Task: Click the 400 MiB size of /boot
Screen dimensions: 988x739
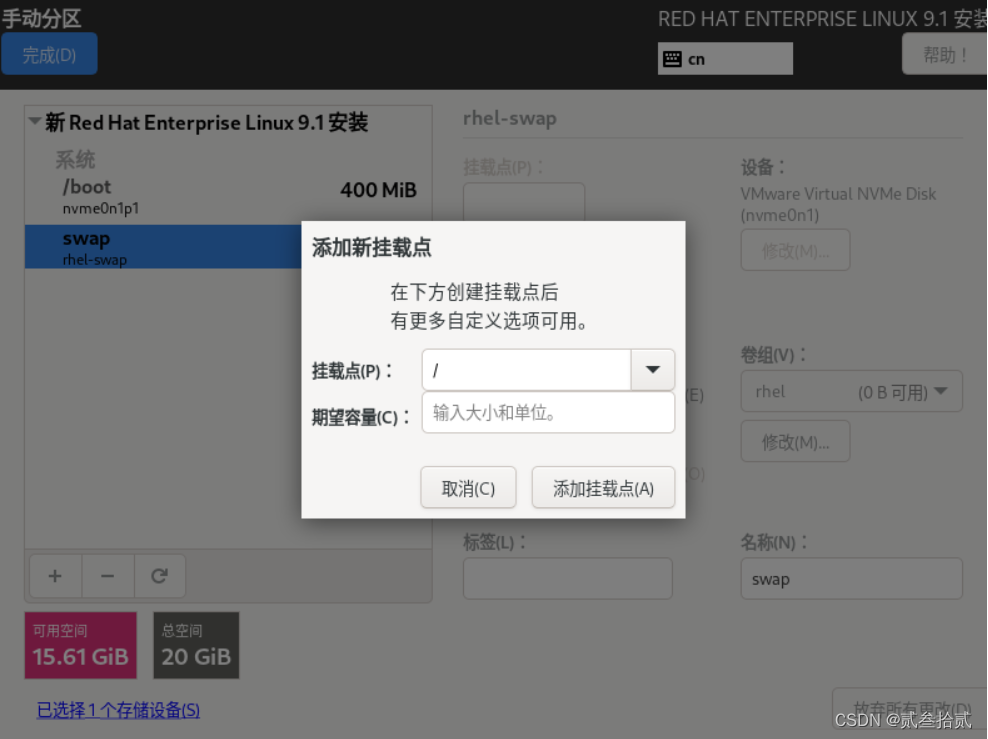Action: point(378,190)
